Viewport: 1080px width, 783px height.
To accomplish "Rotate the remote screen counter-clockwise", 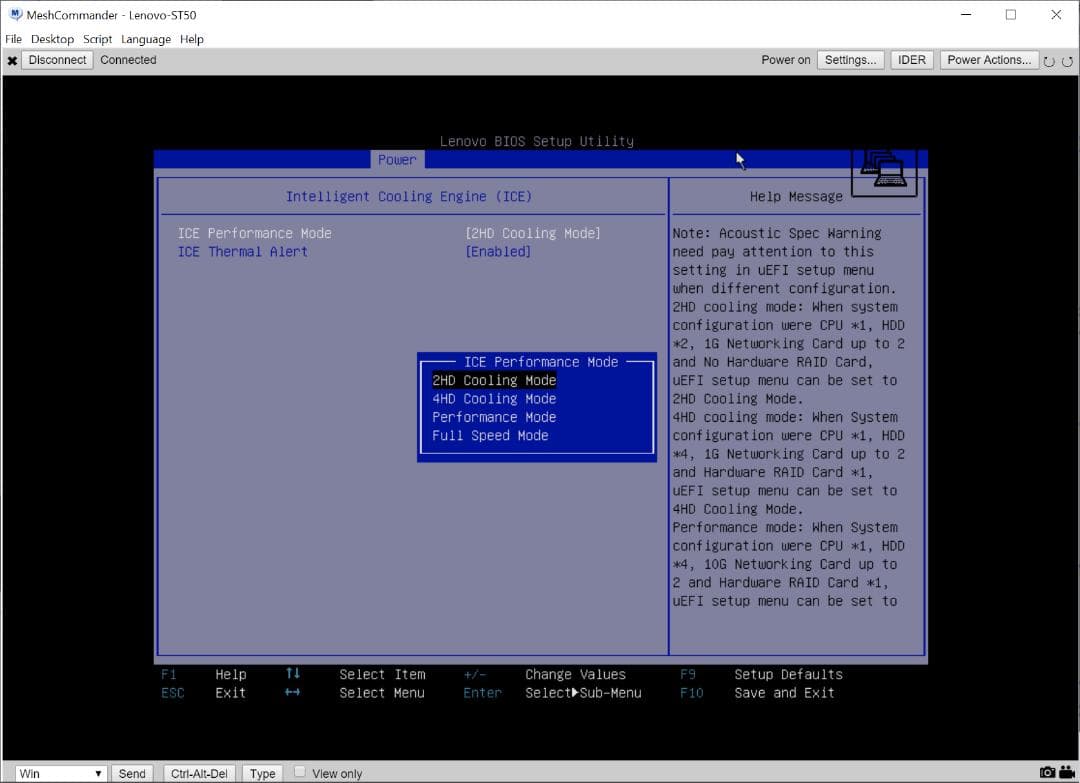I will [x=1049, y=61].
